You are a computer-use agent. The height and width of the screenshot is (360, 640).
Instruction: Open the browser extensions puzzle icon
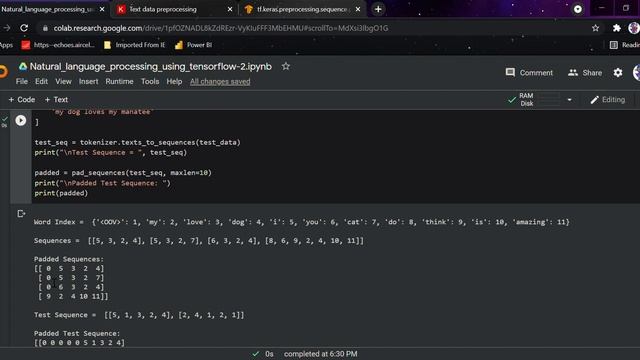pos(616,28)
